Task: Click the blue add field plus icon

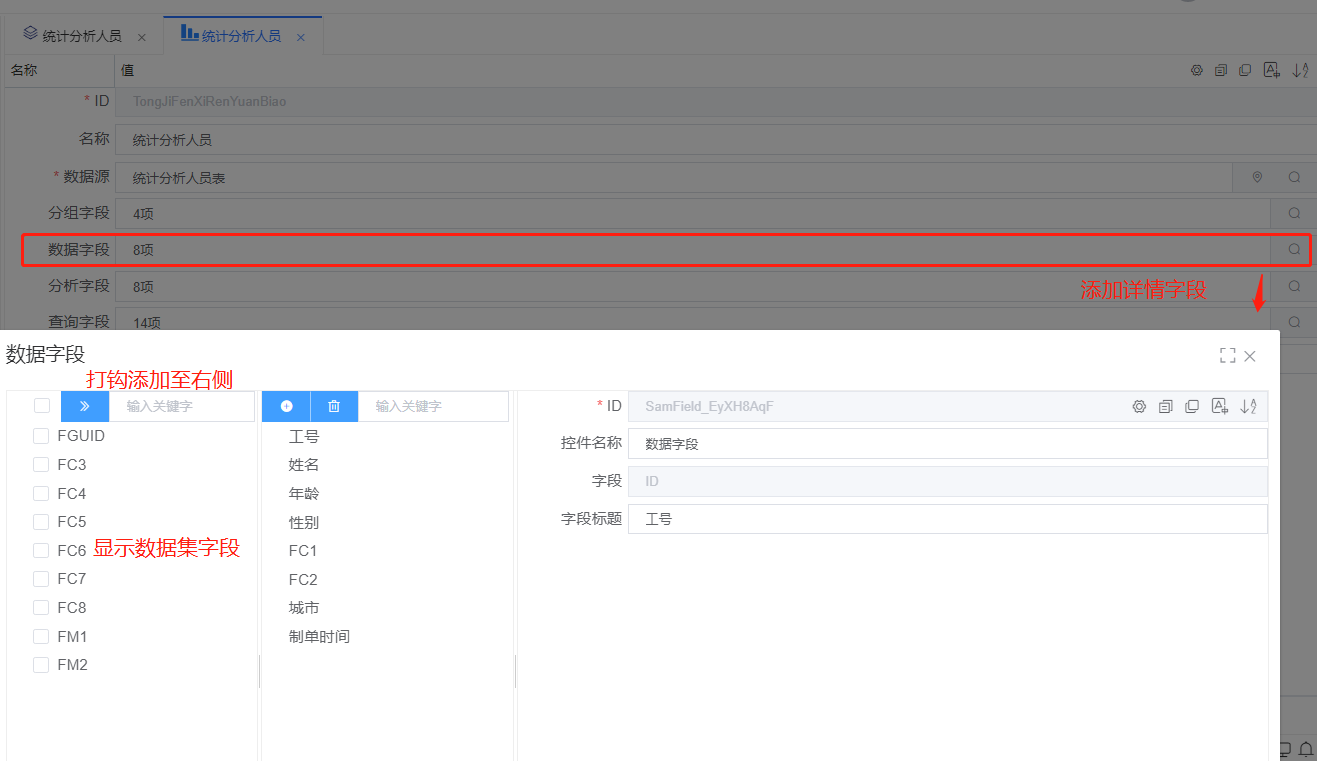Action: [286, 406]
